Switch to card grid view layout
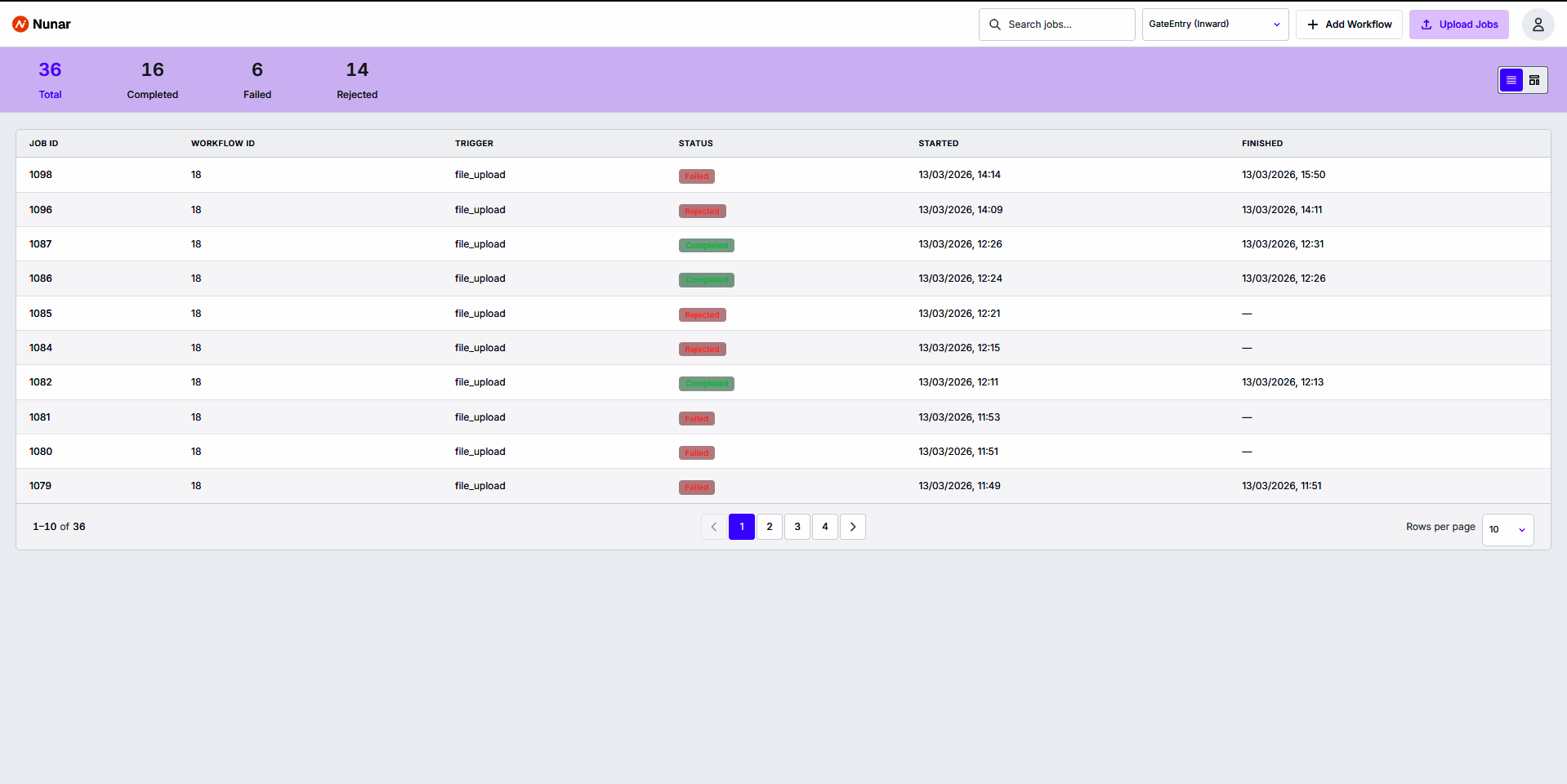 [x=1534, y=80]
